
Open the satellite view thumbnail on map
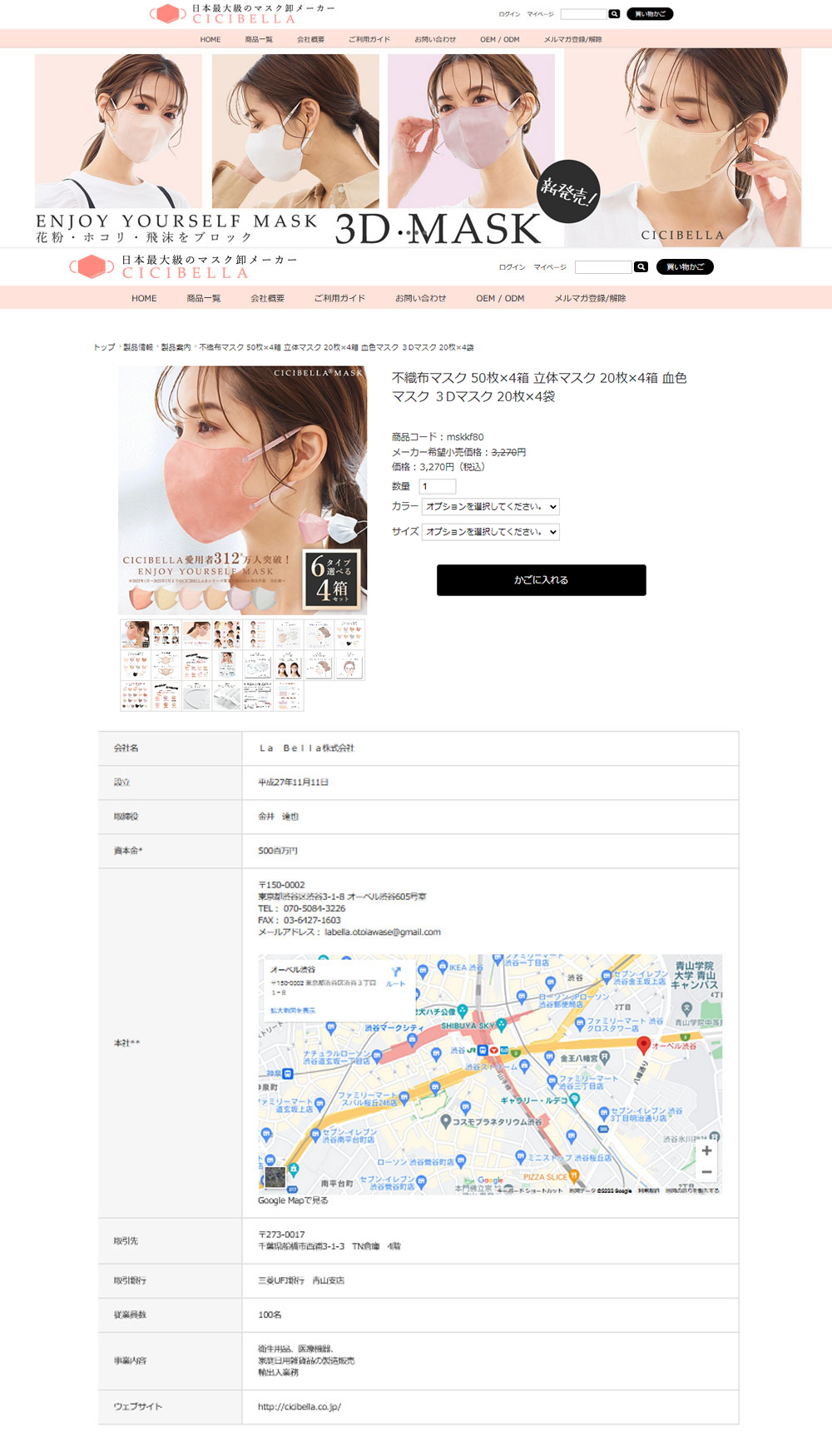click(275, 1177)
